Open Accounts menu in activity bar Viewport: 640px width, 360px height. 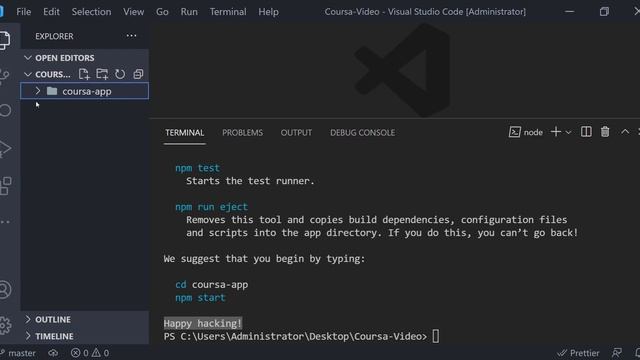pos(5,289)
